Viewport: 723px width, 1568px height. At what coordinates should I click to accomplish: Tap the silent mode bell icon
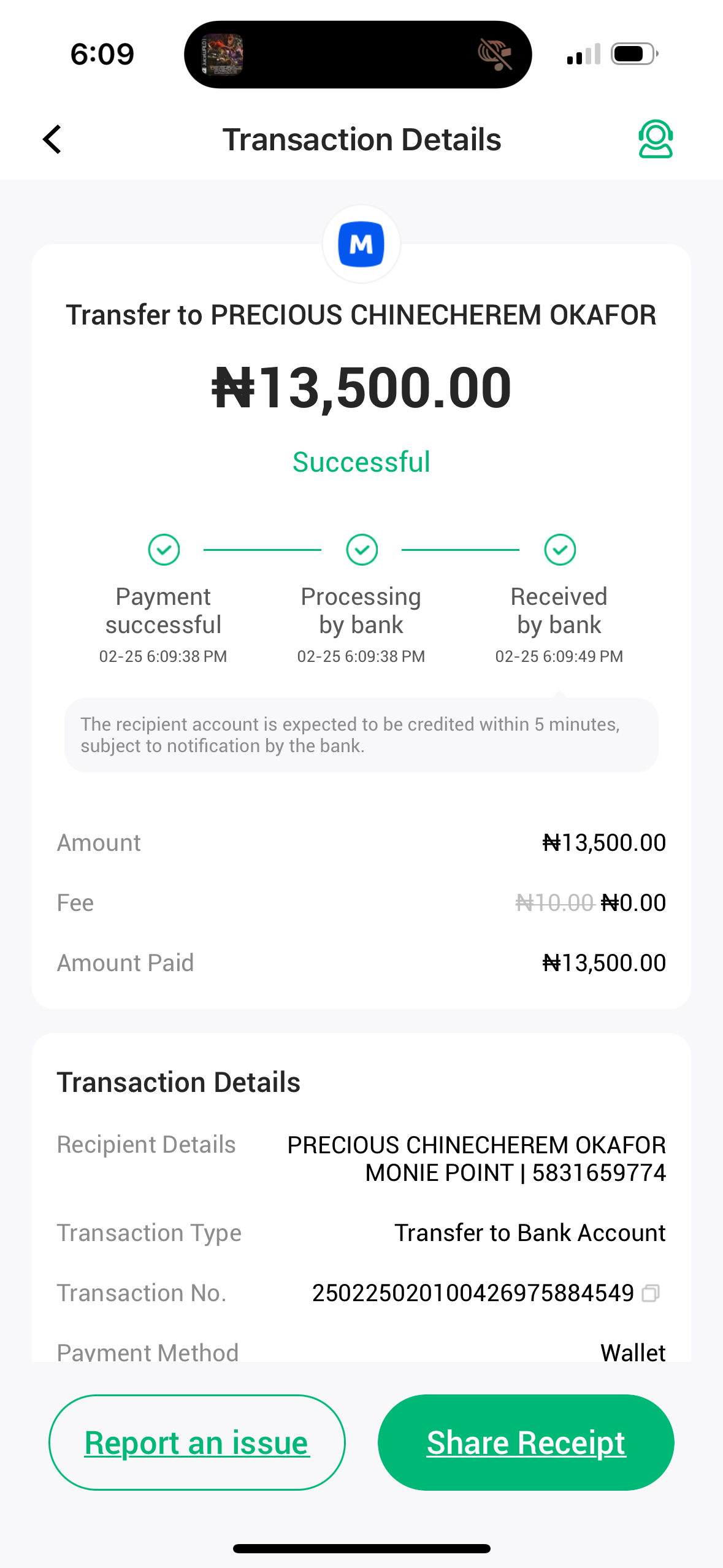[x=494, y=54]
